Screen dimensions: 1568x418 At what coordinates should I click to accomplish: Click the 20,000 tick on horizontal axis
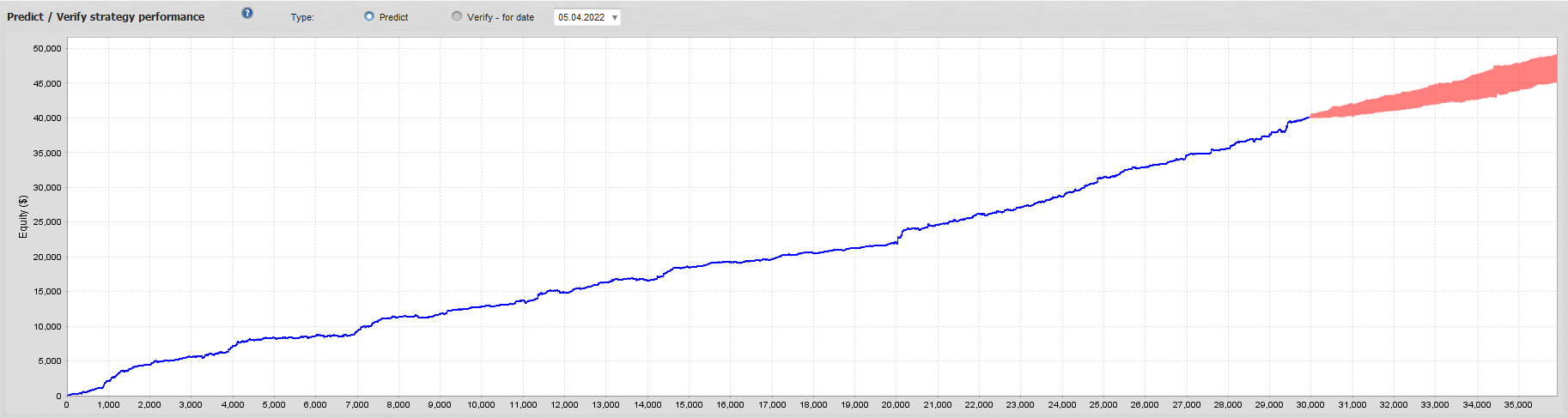tap(896, 404)
